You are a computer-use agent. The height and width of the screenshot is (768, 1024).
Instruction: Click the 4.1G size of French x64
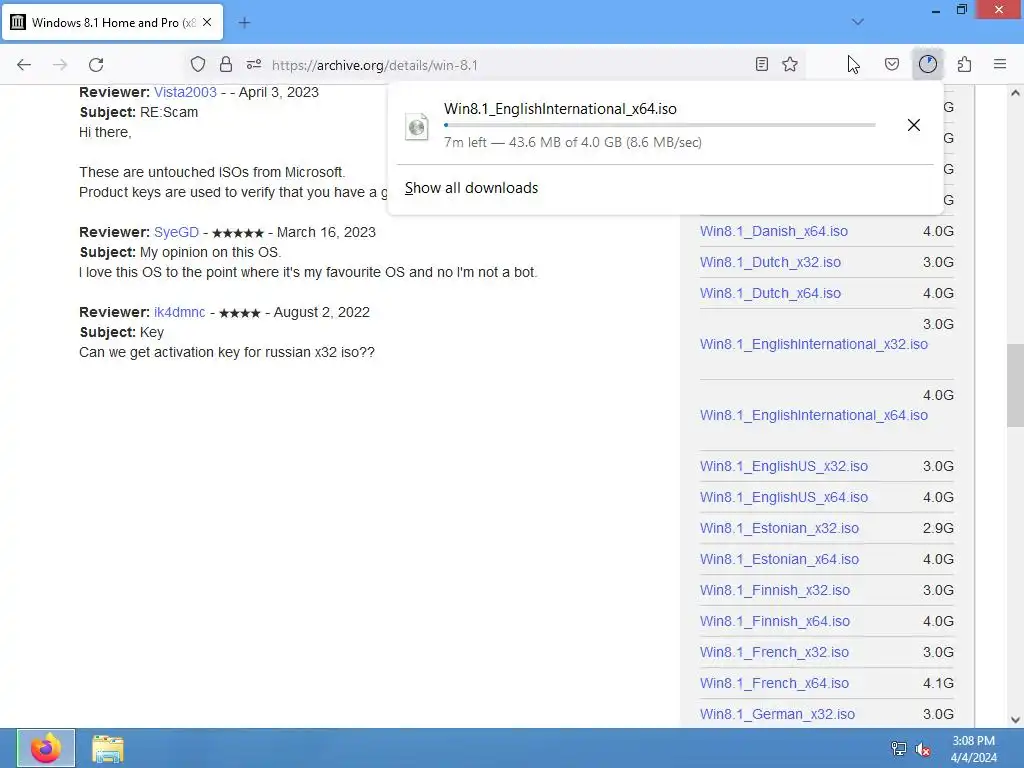938,683
